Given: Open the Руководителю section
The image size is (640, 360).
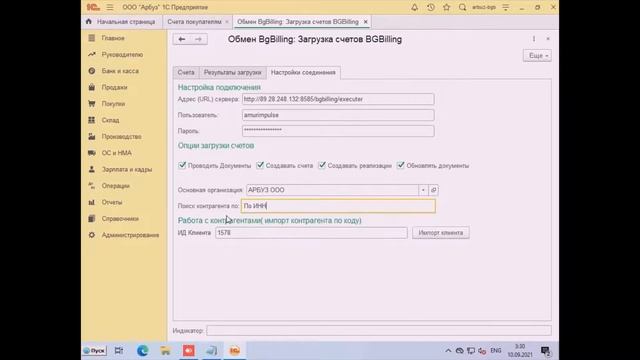Looking at the screenshot, I should point(122,54).
